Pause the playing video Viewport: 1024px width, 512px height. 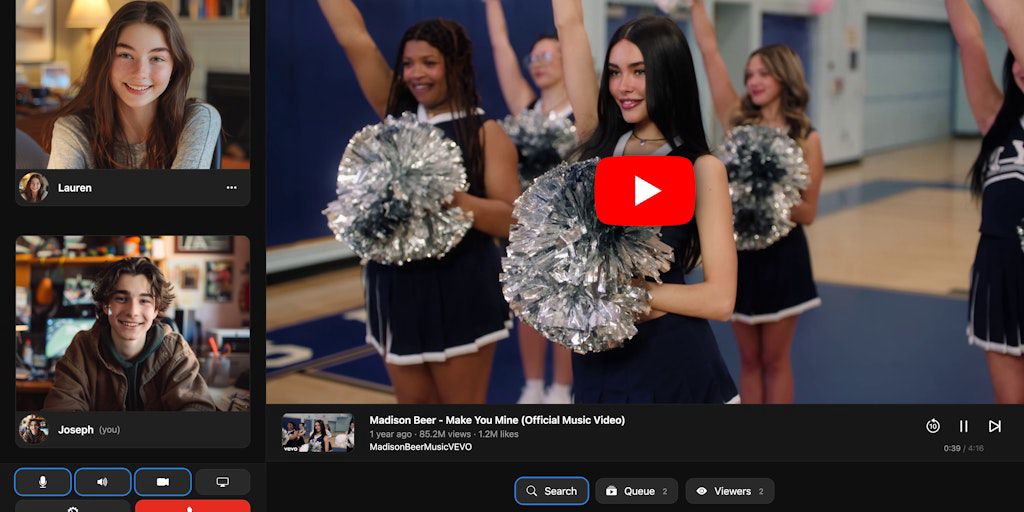tap(964, 426)
